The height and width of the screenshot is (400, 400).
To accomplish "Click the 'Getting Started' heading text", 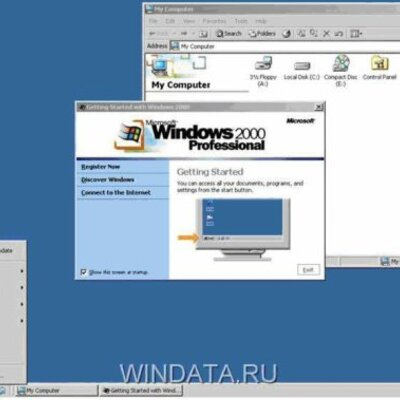I will click(210, 172).
